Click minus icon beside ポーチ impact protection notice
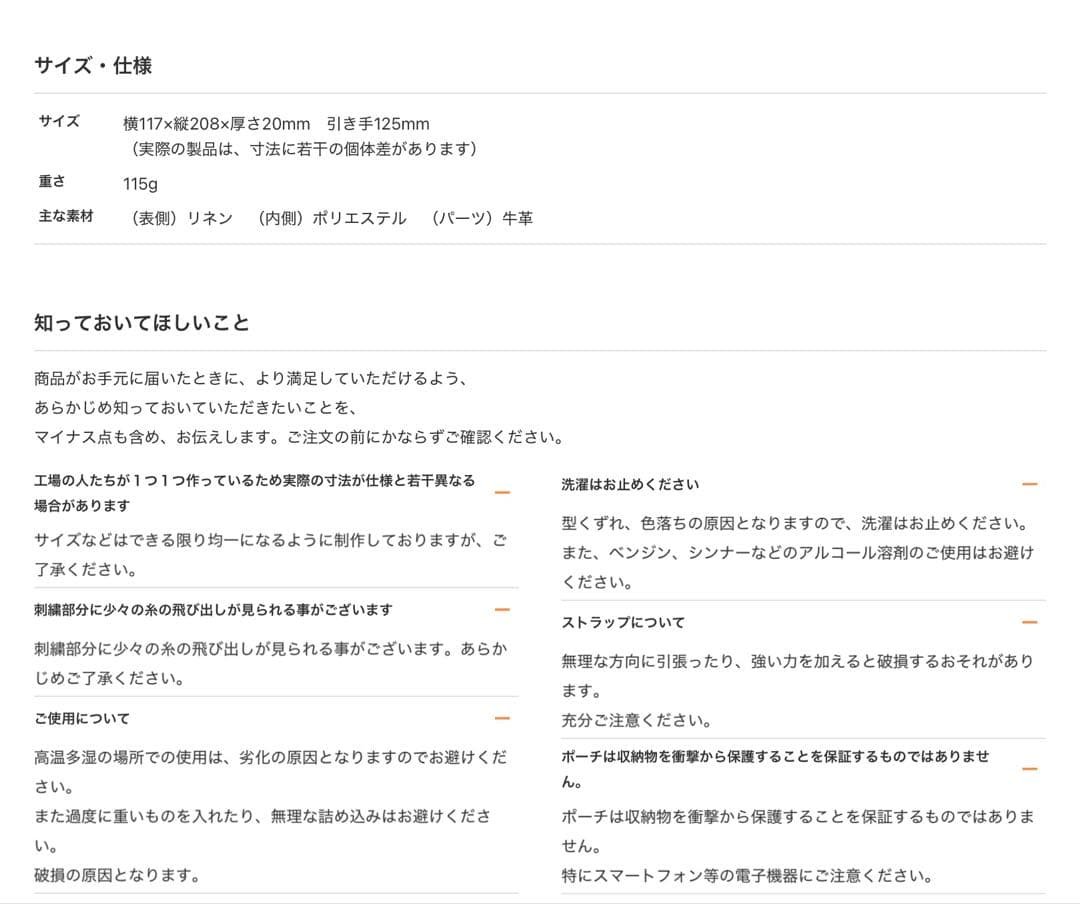Image resolution: width=1080 pixels, height=904 pixels. [x=1029, y=769]
